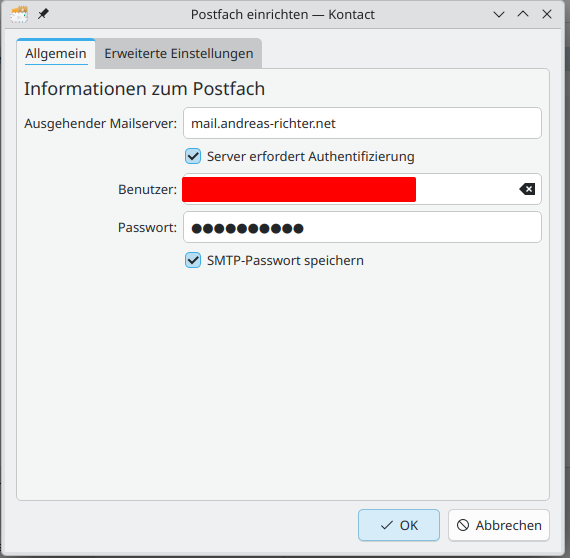The width and height of the screenshot is (570, 558).
Task: Uncheck SMTP-Passwort speichern
Action: click(193, 260)
